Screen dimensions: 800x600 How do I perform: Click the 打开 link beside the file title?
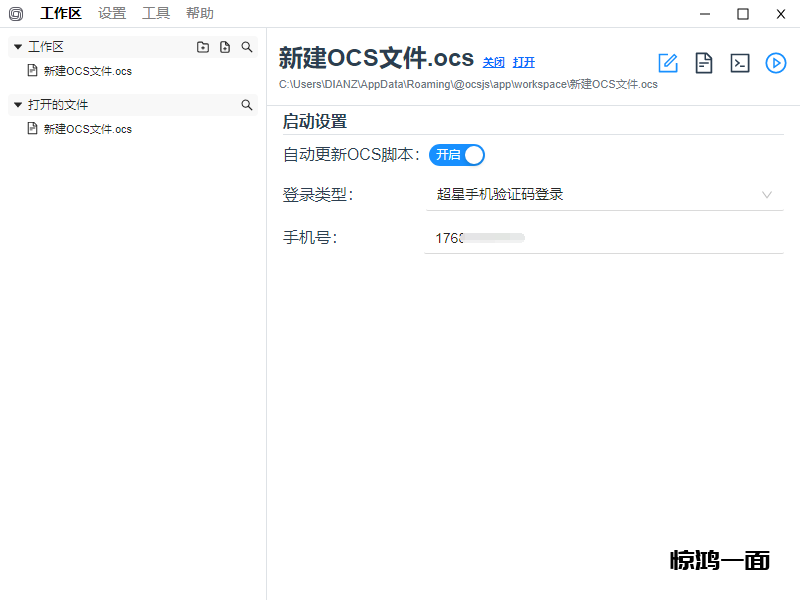pyautogui.click(x=524, y=62)
